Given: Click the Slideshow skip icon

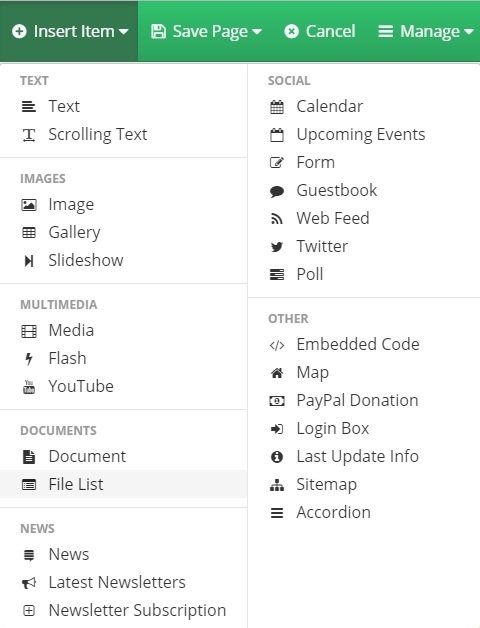Looking at the screenshot, I should (x=29, y=261).
